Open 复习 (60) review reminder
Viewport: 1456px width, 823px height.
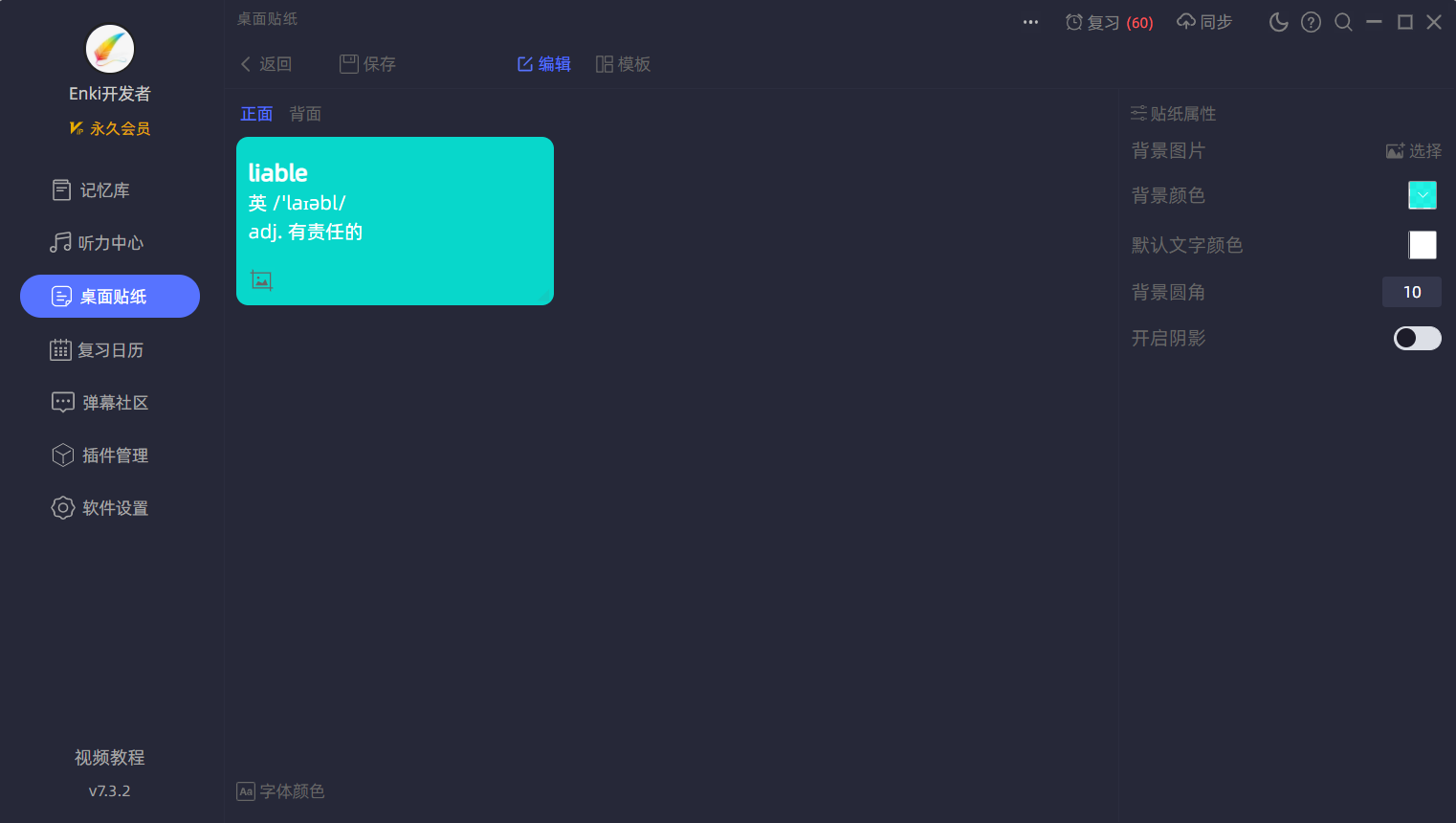(1110, 22)
